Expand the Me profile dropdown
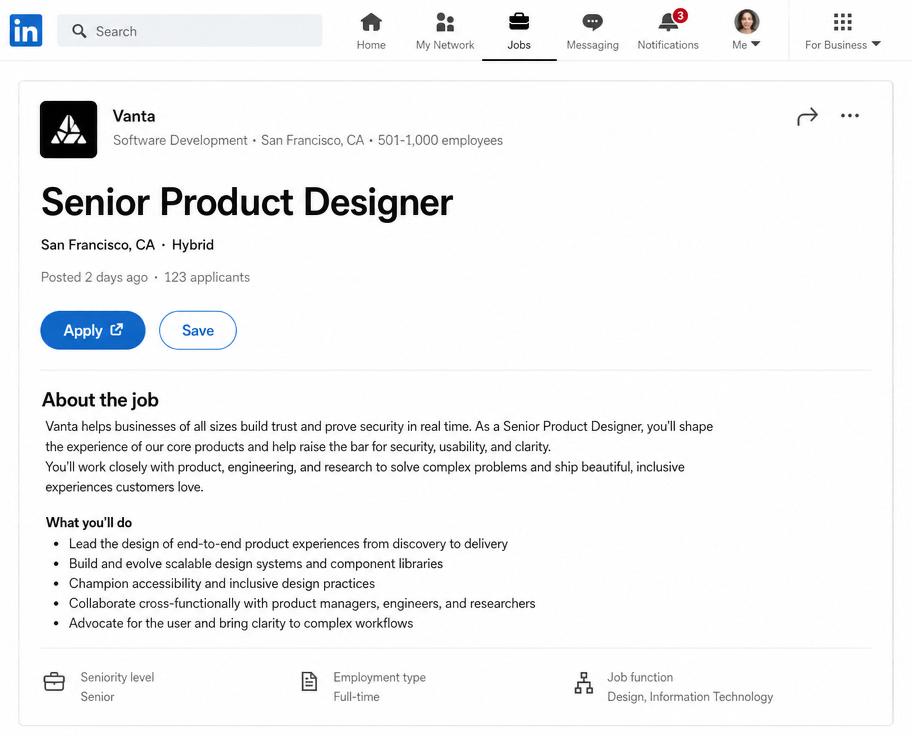 [746, 30]
